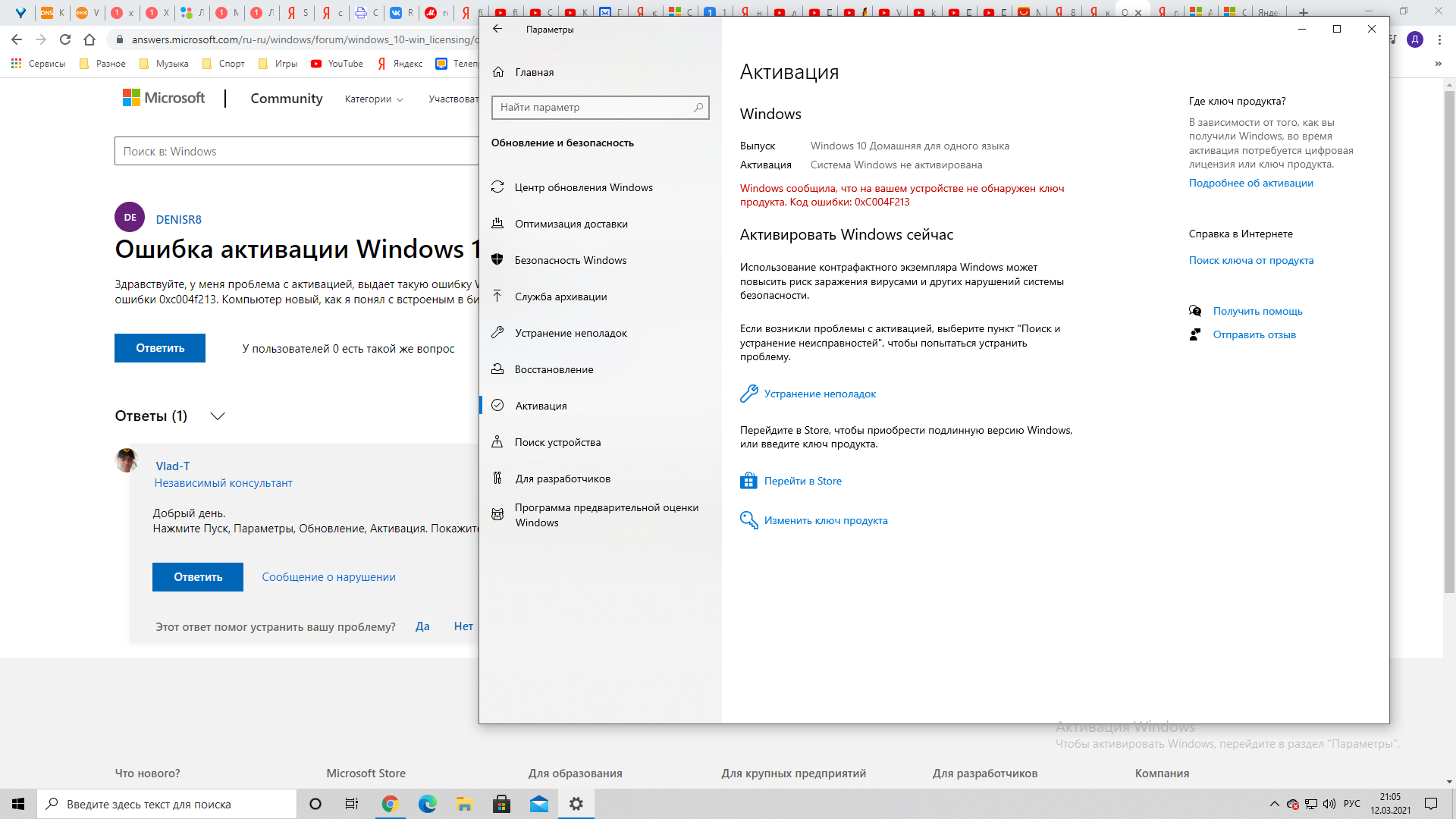Viewport: 1456px width, 819px height.
Task: Click Поиск в: Windows search field
Action: pyautogui.click(x=297, y=151)
